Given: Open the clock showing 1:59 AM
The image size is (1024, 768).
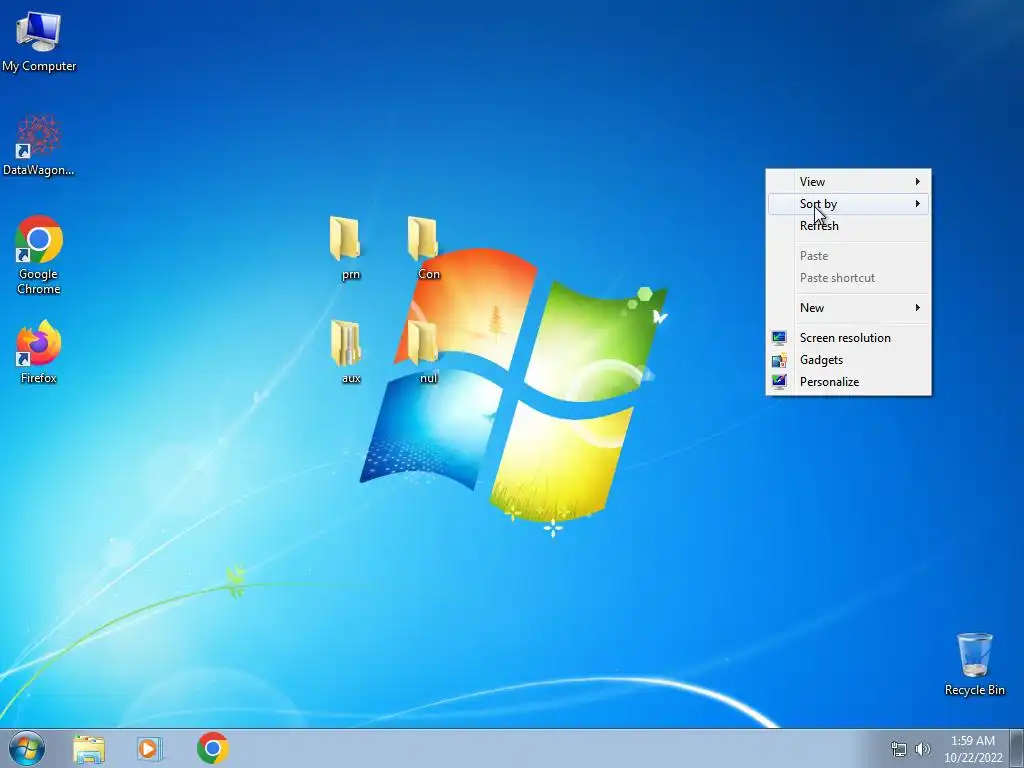Looking at the screenshot, I should pos(973,749).
